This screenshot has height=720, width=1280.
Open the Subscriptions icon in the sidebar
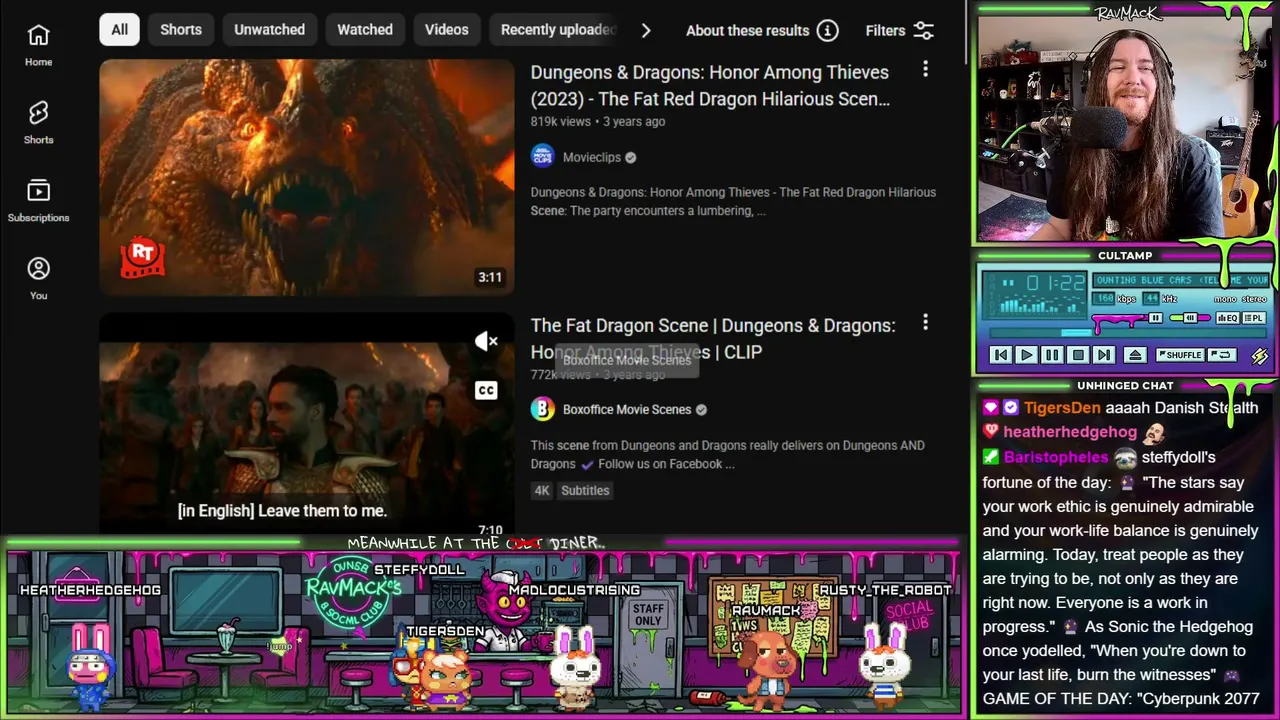coord(38,191)
